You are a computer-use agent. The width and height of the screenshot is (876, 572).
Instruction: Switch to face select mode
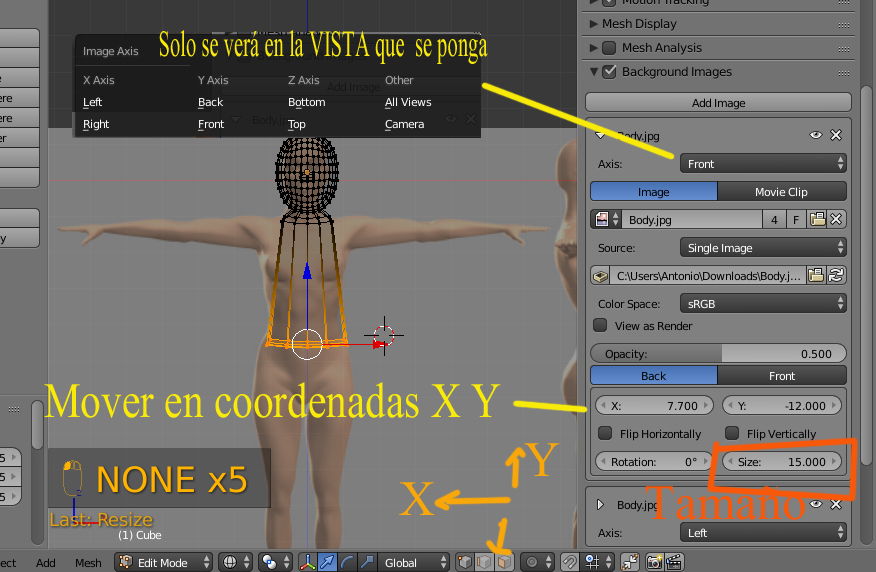(504, 562)
